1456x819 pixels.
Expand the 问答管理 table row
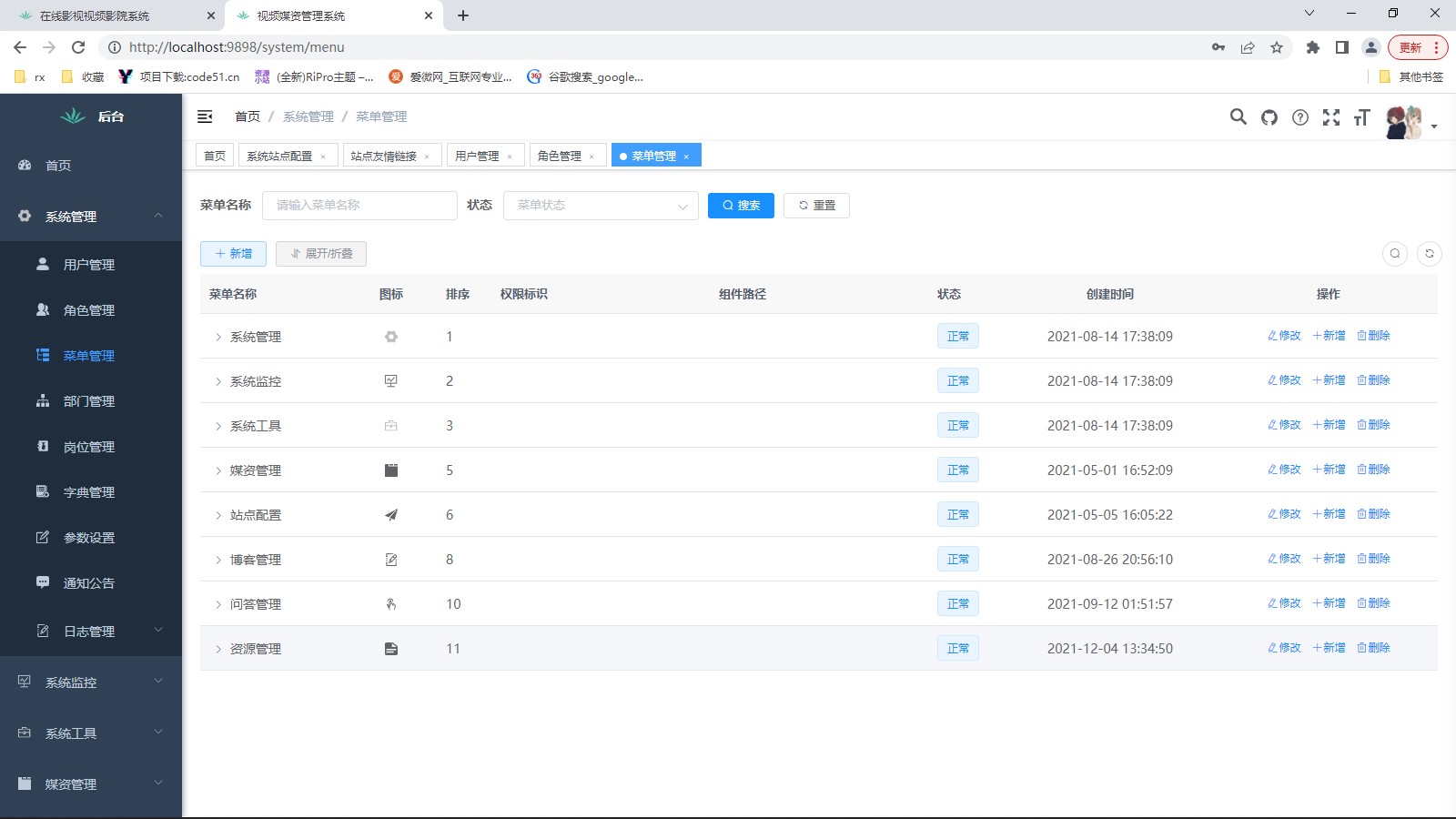click(218, 604)
